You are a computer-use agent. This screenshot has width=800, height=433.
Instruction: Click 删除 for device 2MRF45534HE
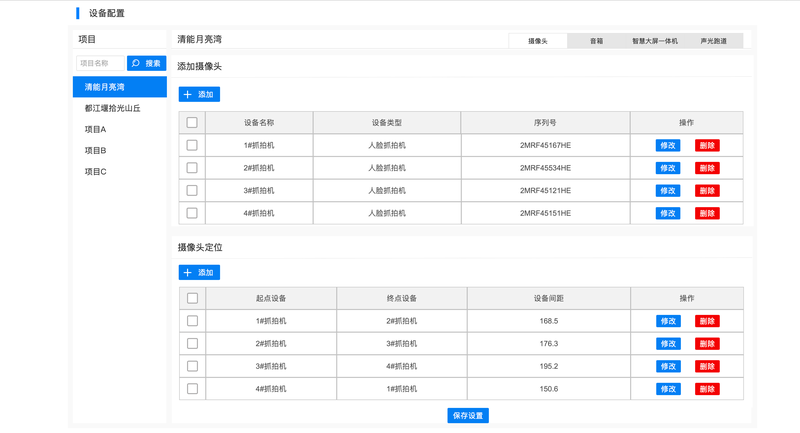[x=707, y=168]
